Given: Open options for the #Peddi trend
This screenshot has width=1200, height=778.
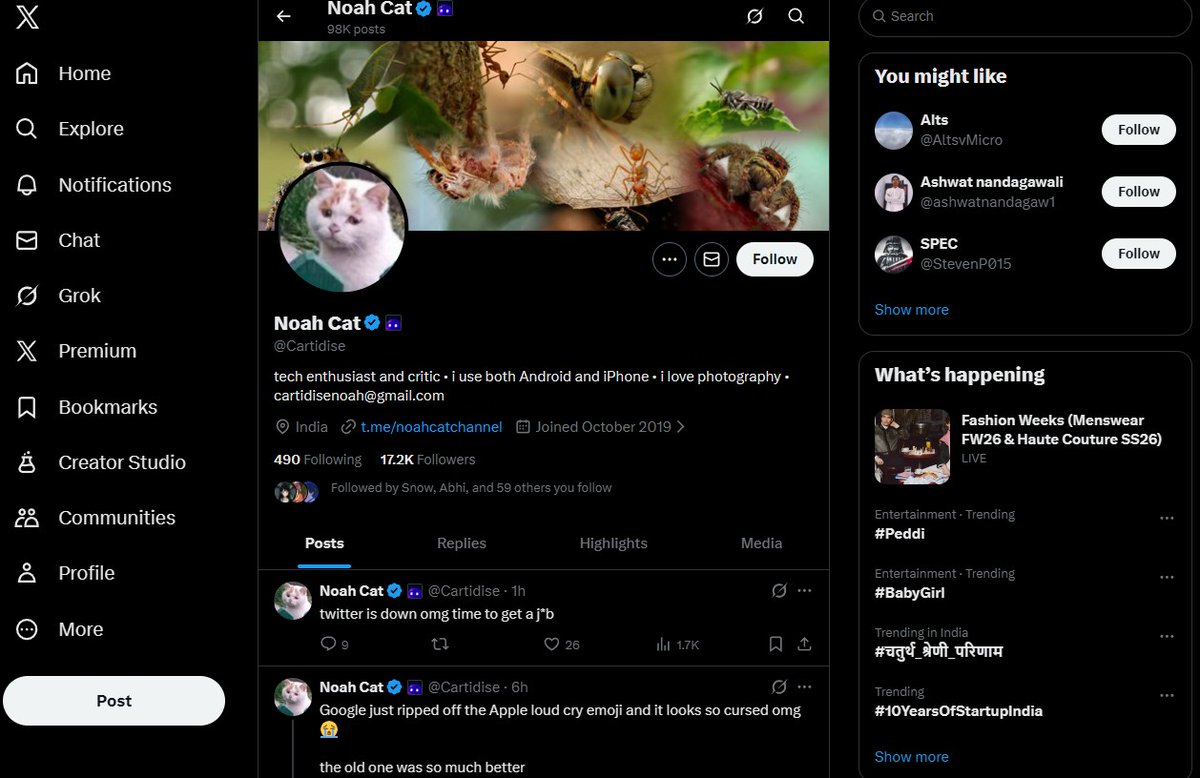Looking at the screenshot, I should [x=1167, y=518].
